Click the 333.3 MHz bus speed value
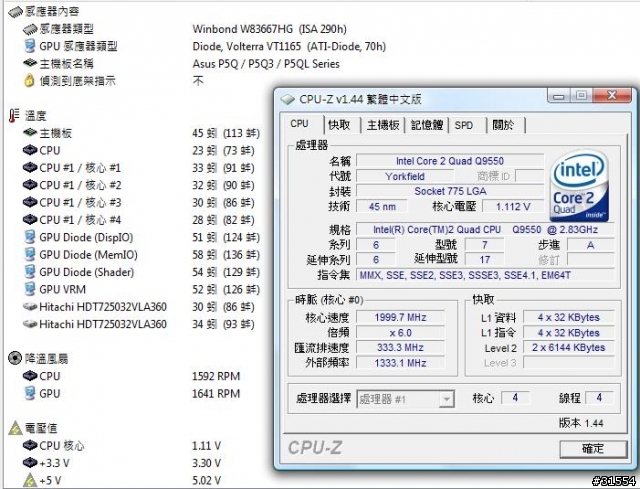Viewport: 640px width, 489px height. pyautogui.click(x=400, y=347)
